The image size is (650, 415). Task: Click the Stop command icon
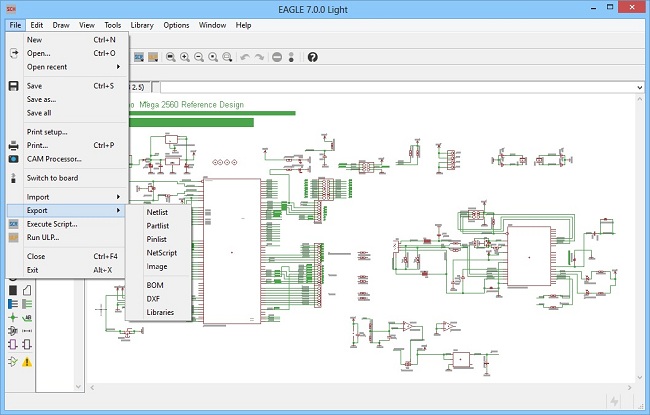pyautogui.click(x=277, y=57)
